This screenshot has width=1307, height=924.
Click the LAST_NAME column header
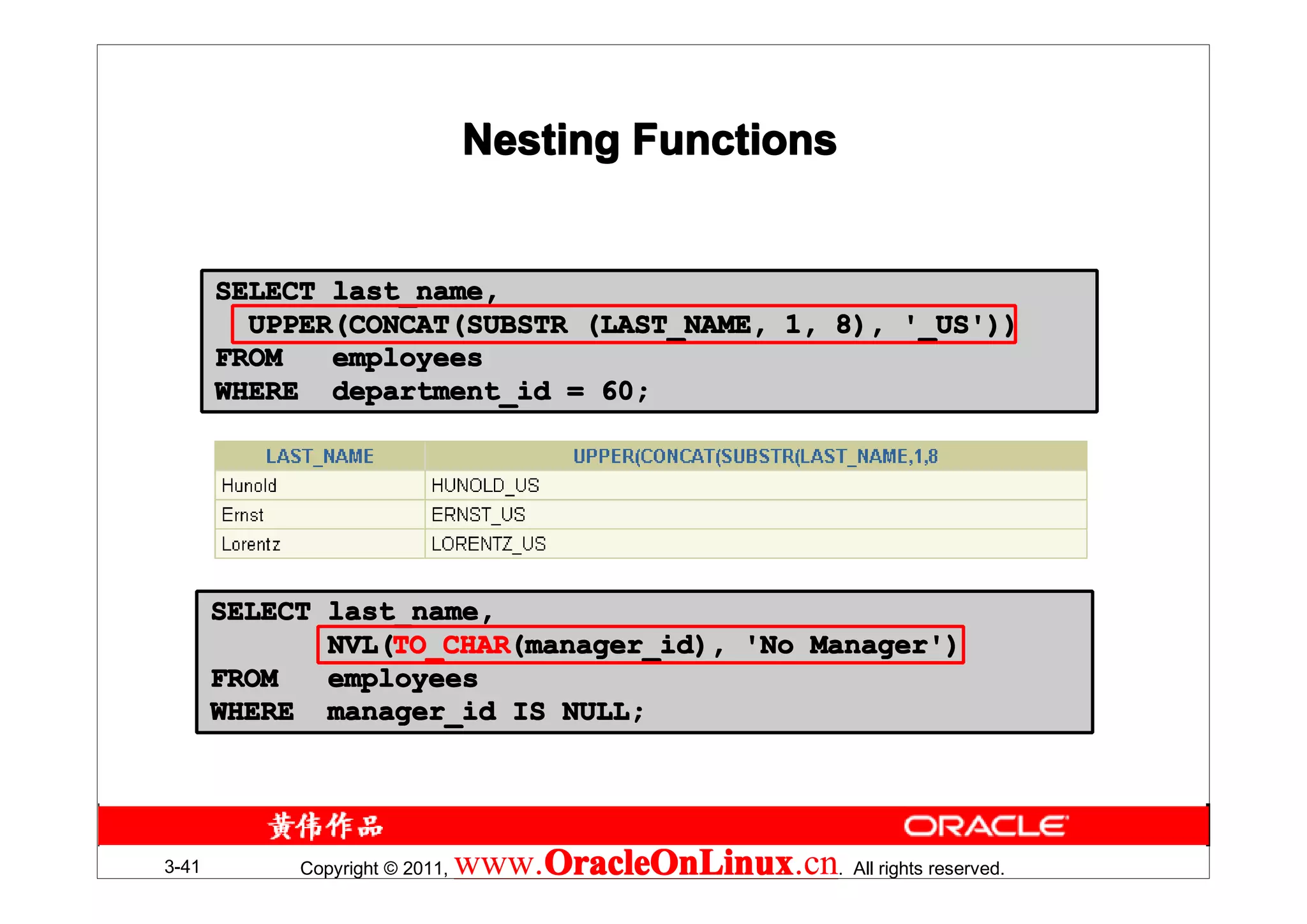pos(320,456)
